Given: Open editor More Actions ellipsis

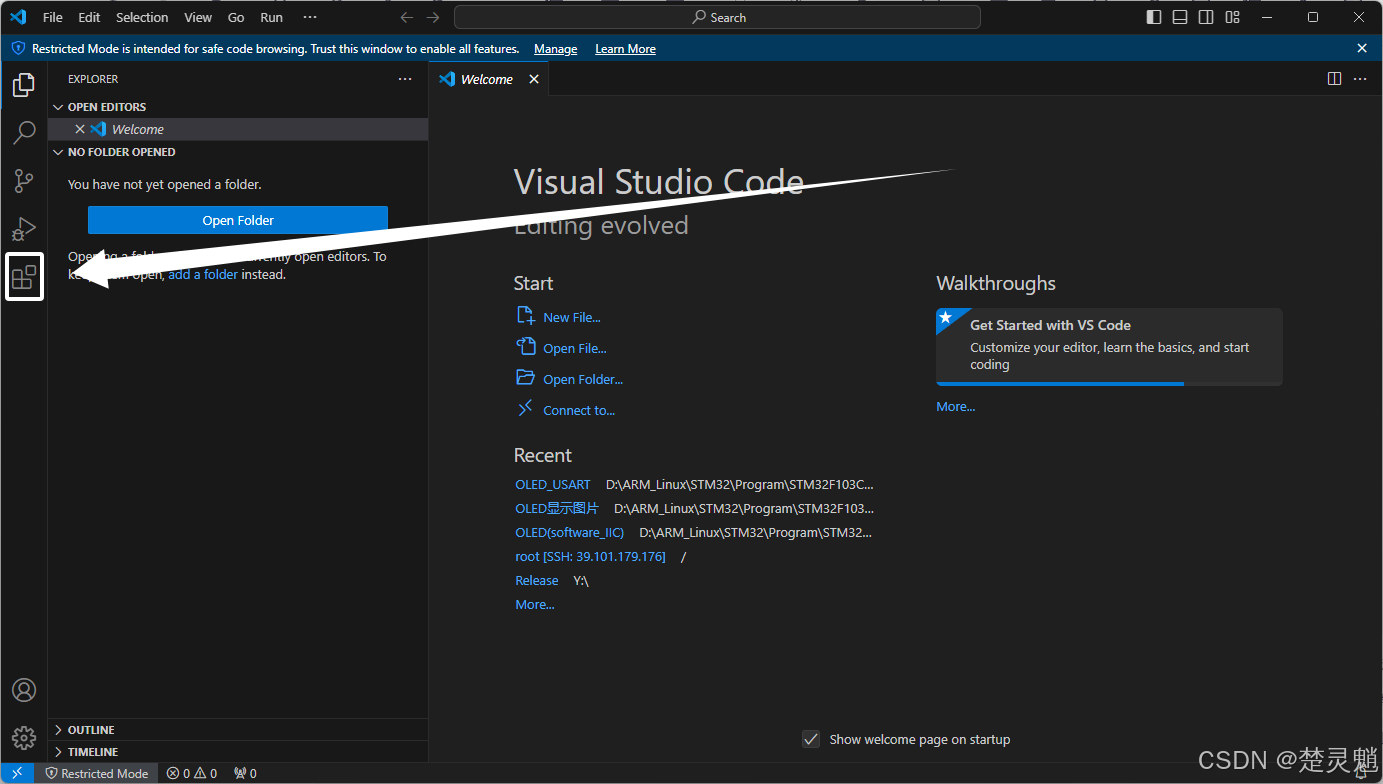Looking at the screenshot, I should coord(1360,79).
